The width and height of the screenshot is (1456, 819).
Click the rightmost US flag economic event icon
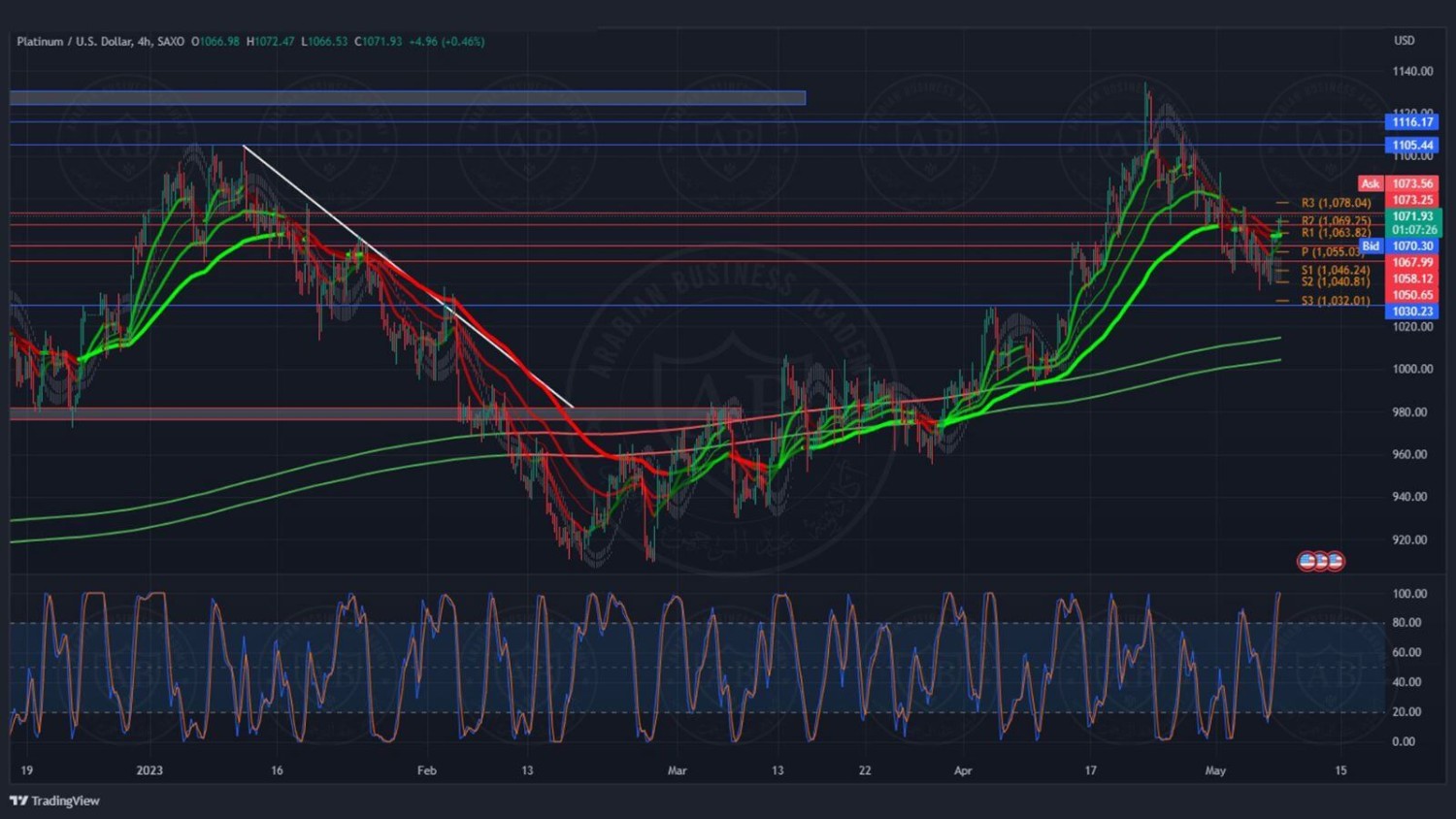[1336, 561]
